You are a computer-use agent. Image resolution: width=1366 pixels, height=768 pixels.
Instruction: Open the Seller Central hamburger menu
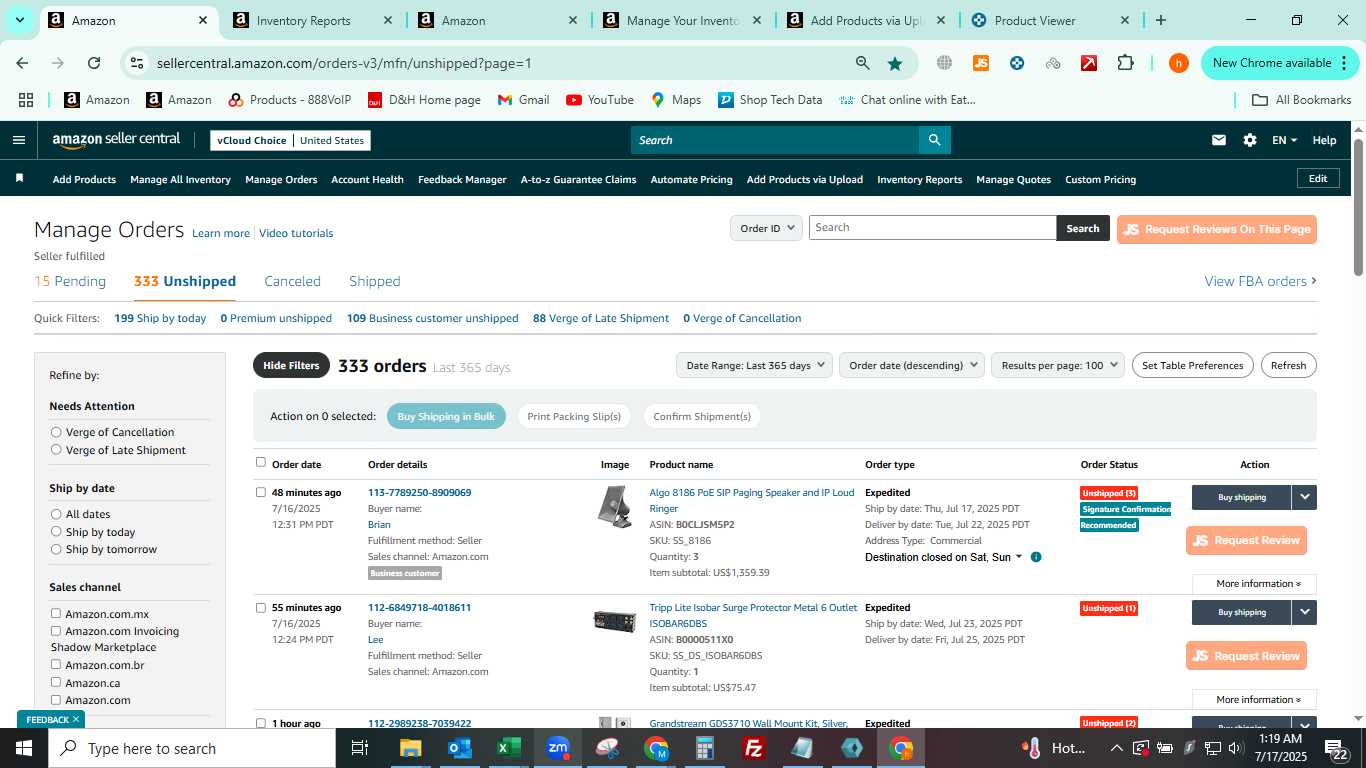tap(18, 140)
